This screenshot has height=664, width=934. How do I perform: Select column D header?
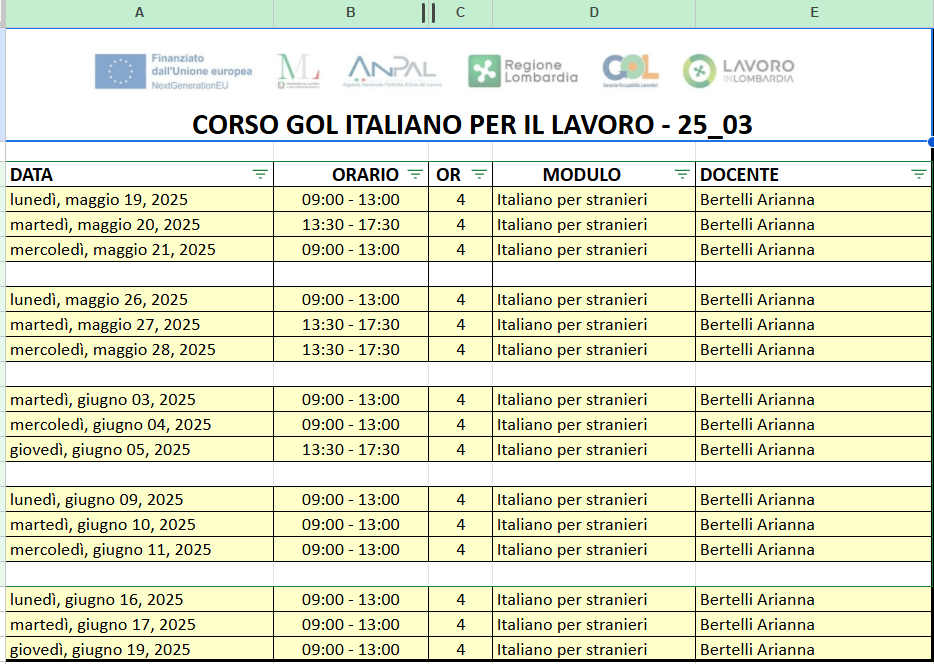[594, 12]
